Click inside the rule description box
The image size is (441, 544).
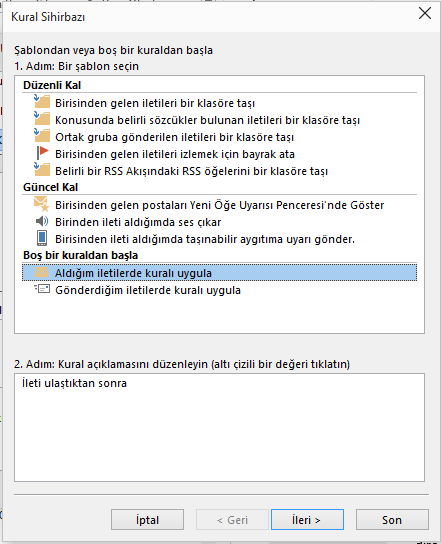(219, 427)
